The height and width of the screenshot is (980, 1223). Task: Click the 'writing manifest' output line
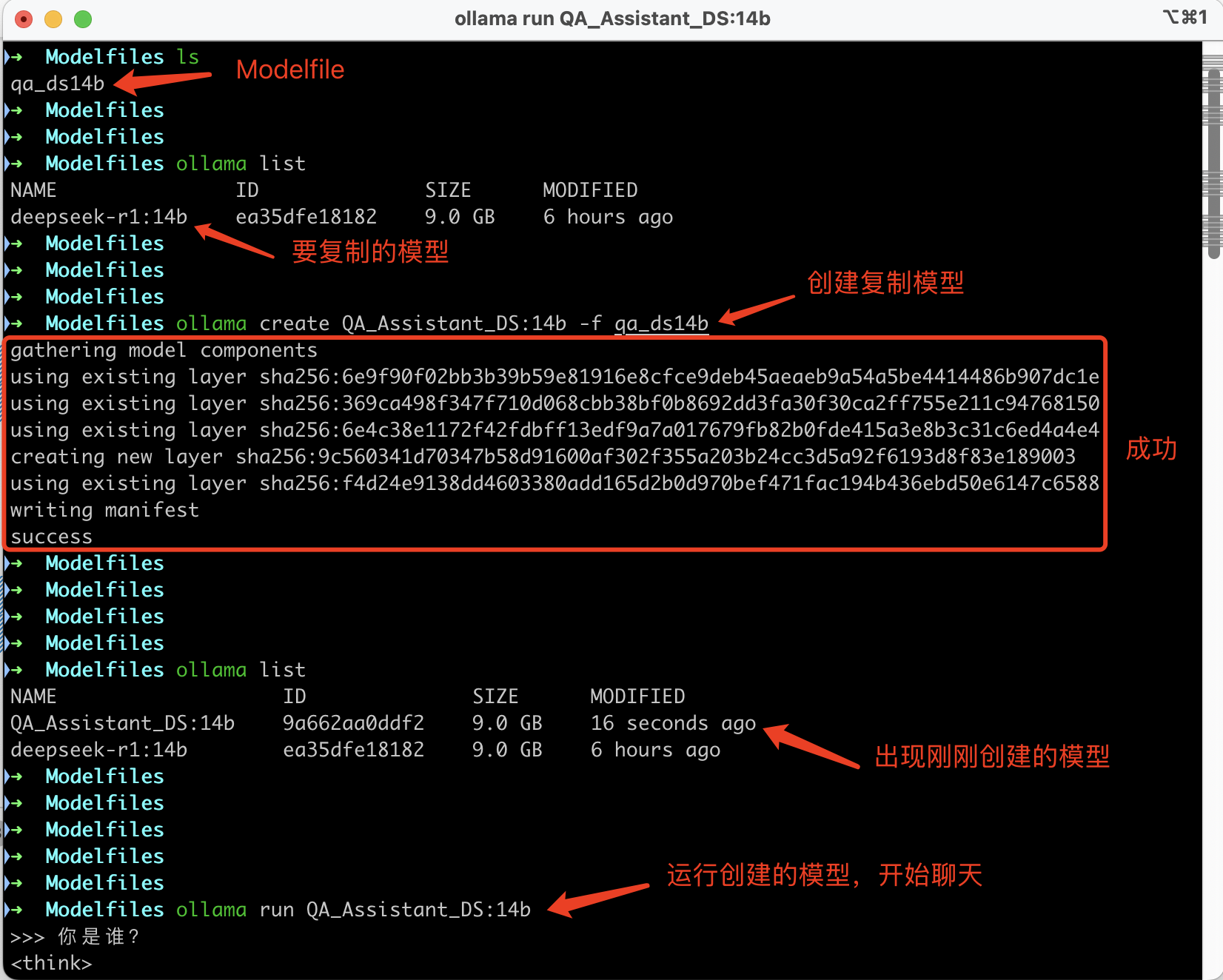104,510
